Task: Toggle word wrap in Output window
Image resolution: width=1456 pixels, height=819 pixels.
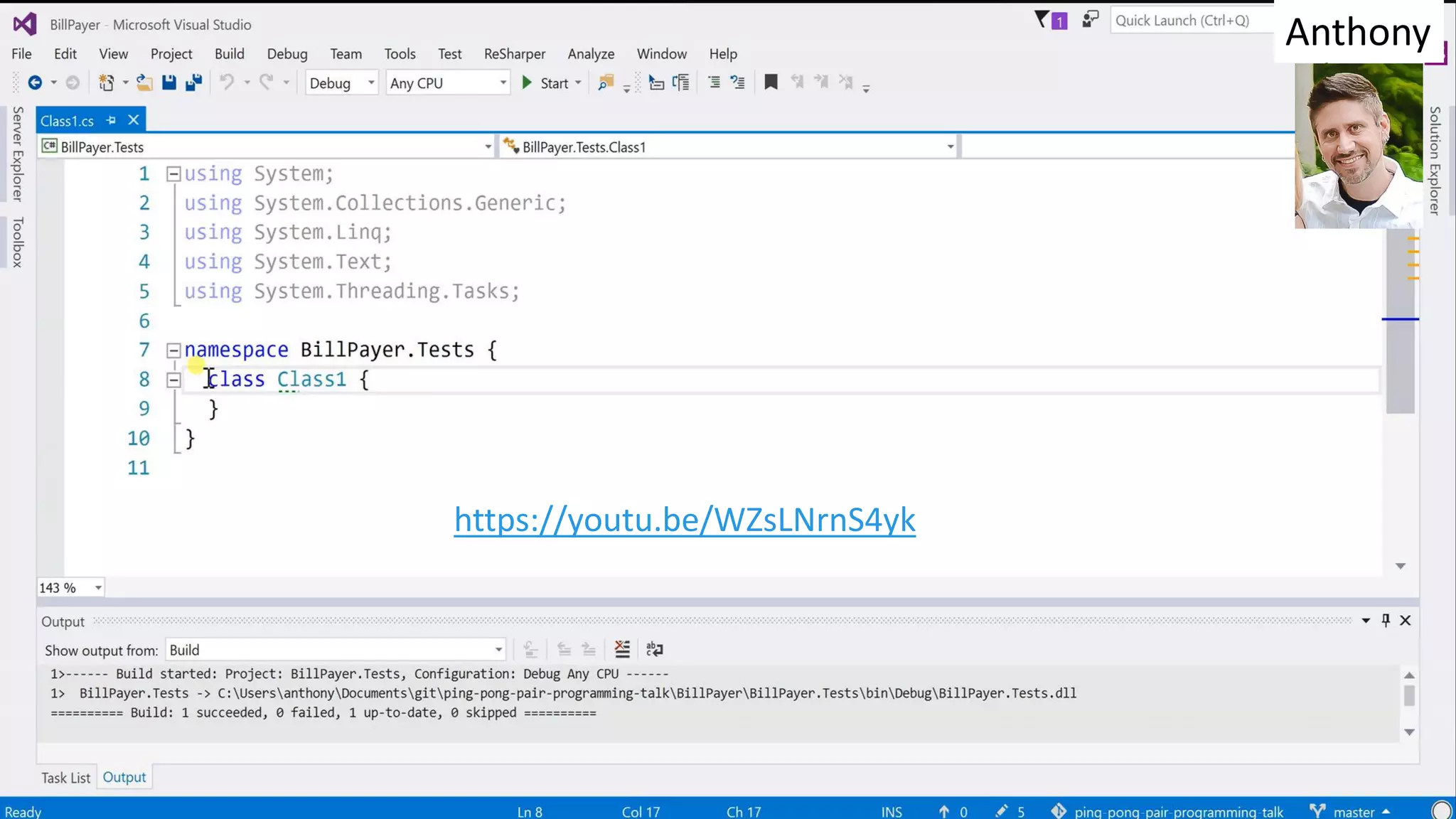Action: 654,649
